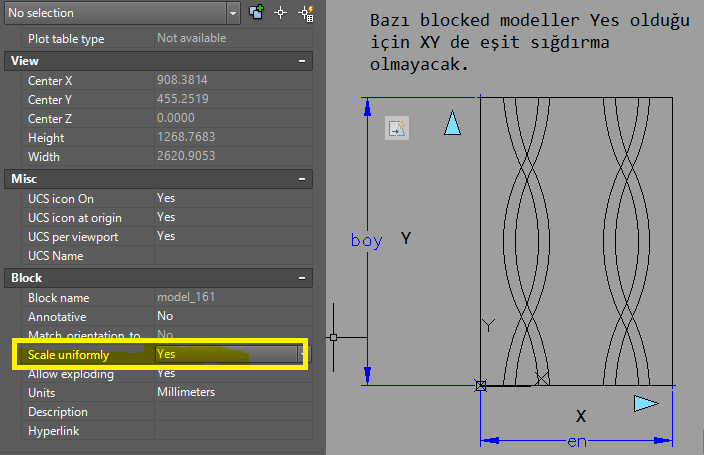Collapse the Misc section
Image resolution: width=704 pixels, height=455 pixels.
pos(302,178)
